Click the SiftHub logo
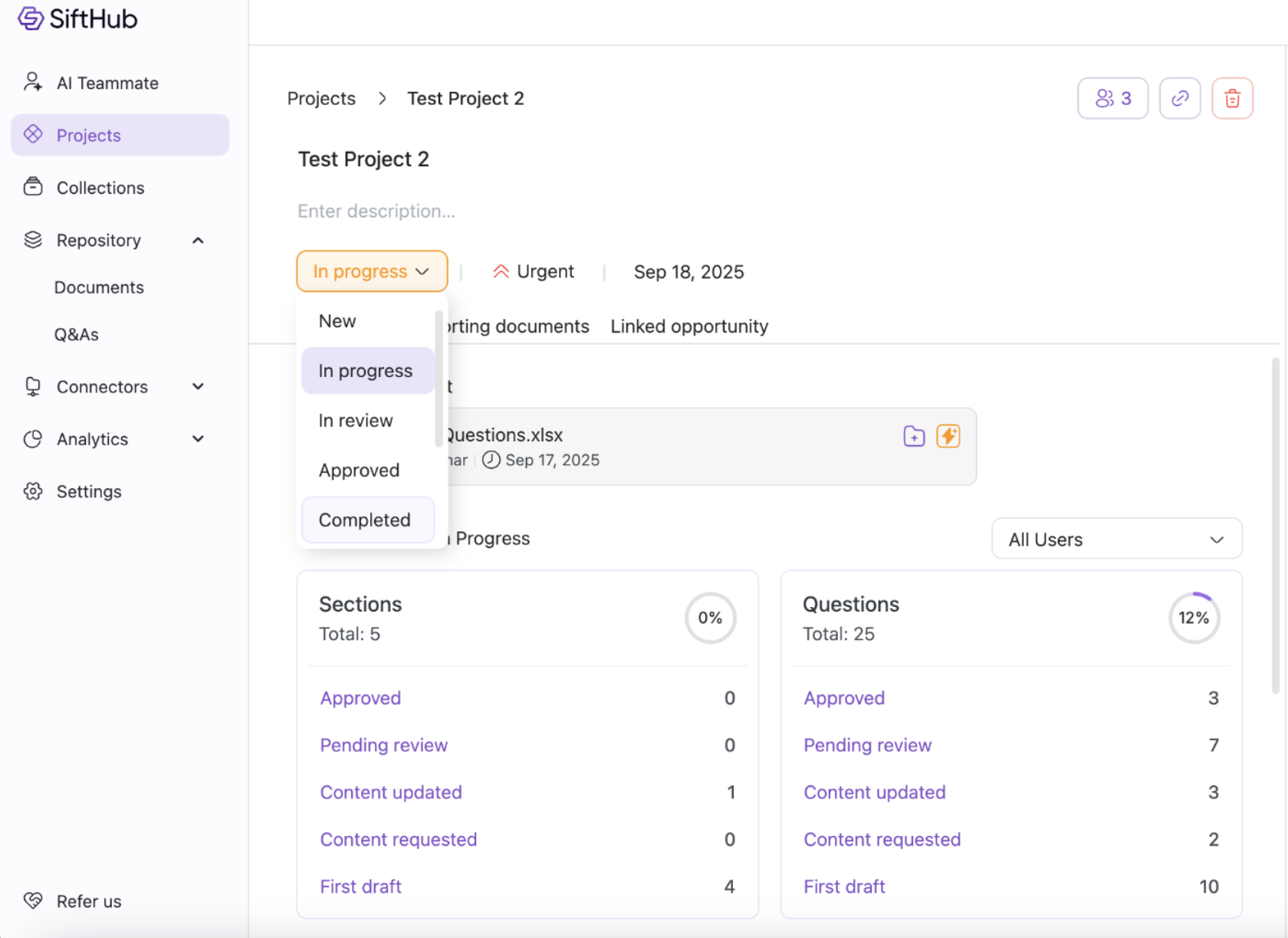 coord(77,18)
